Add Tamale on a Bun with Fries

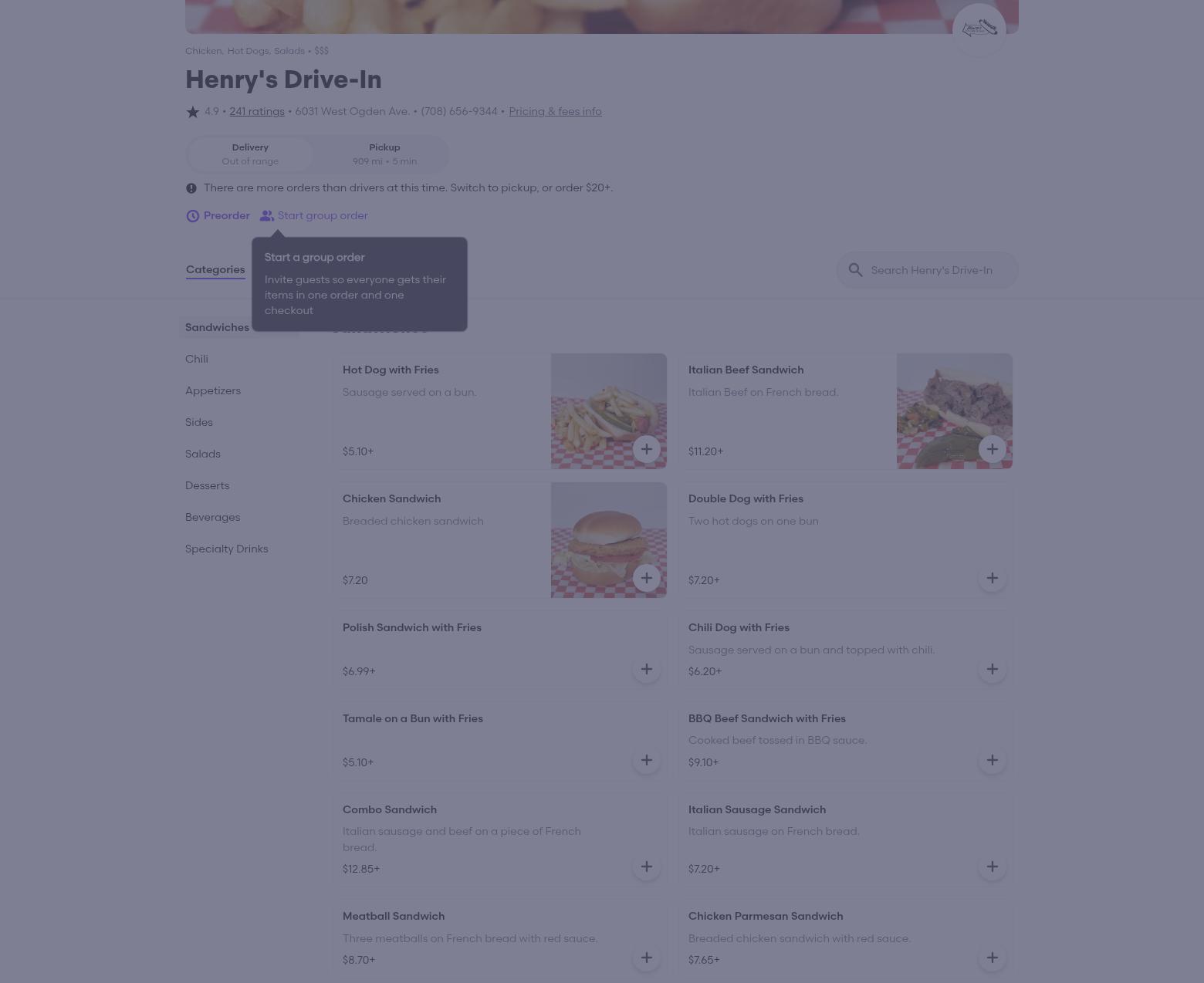tap(647, 760)
